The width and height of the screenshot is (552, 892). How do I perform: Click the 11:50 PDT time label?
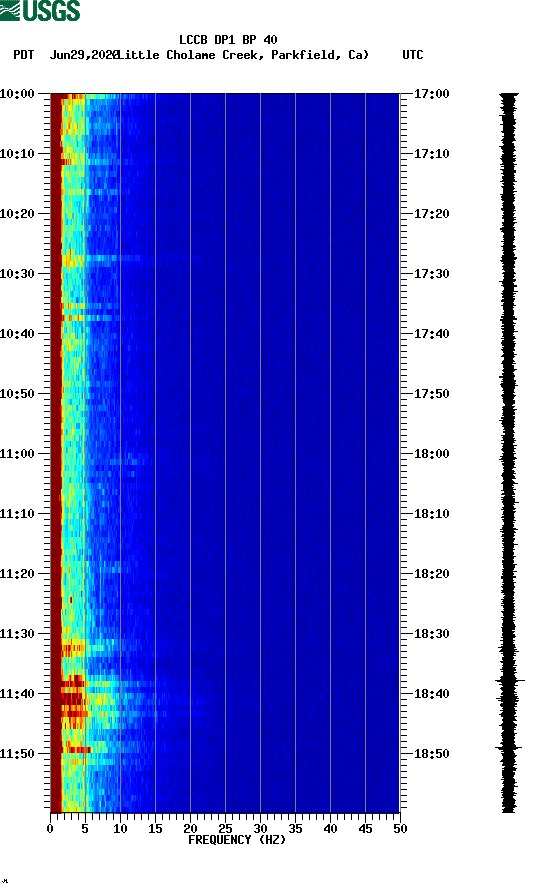pyautogui.click(x=17, y=754)
